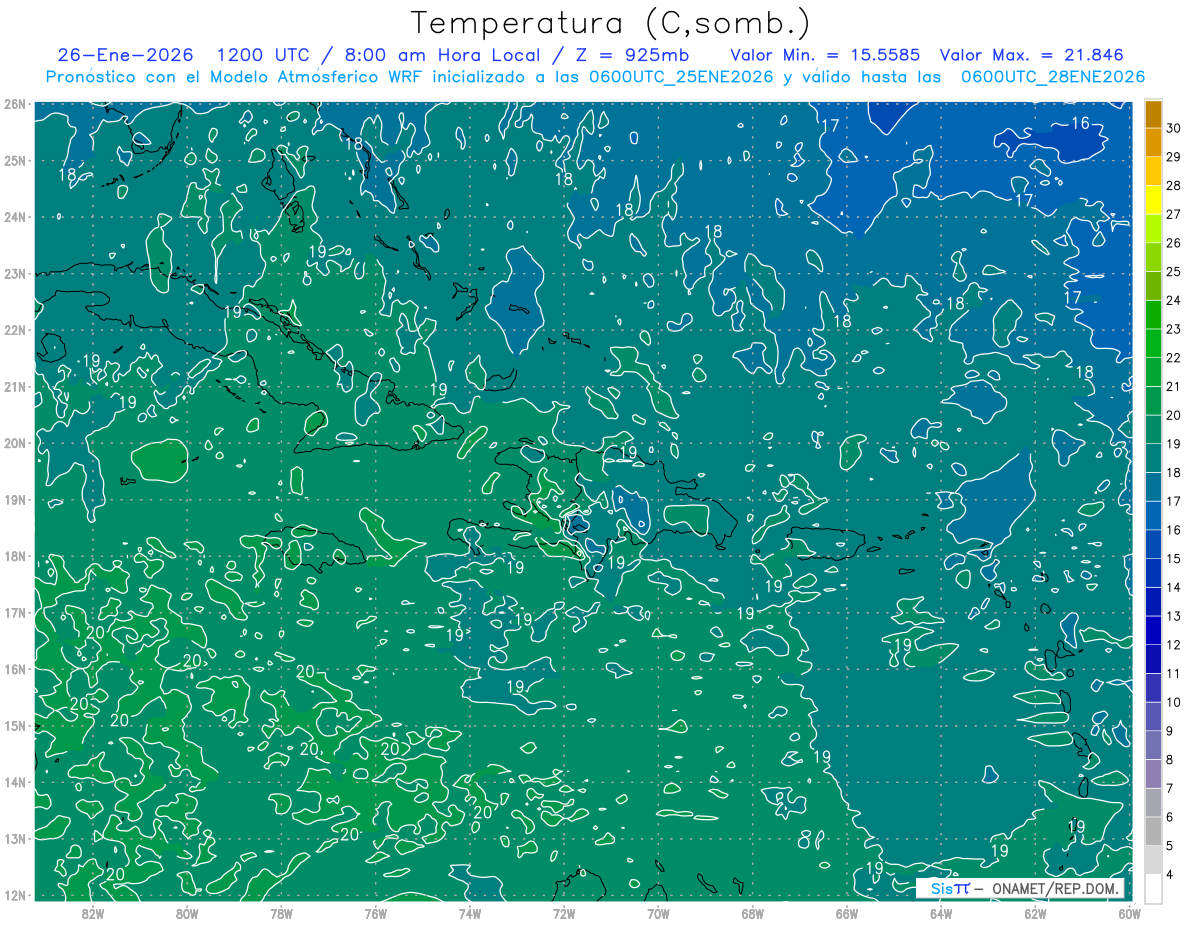This screenshot has height=927, width=1200.
Task: Click the 'Valor Max. = 21.846' readout
Action: [1031, 55]
